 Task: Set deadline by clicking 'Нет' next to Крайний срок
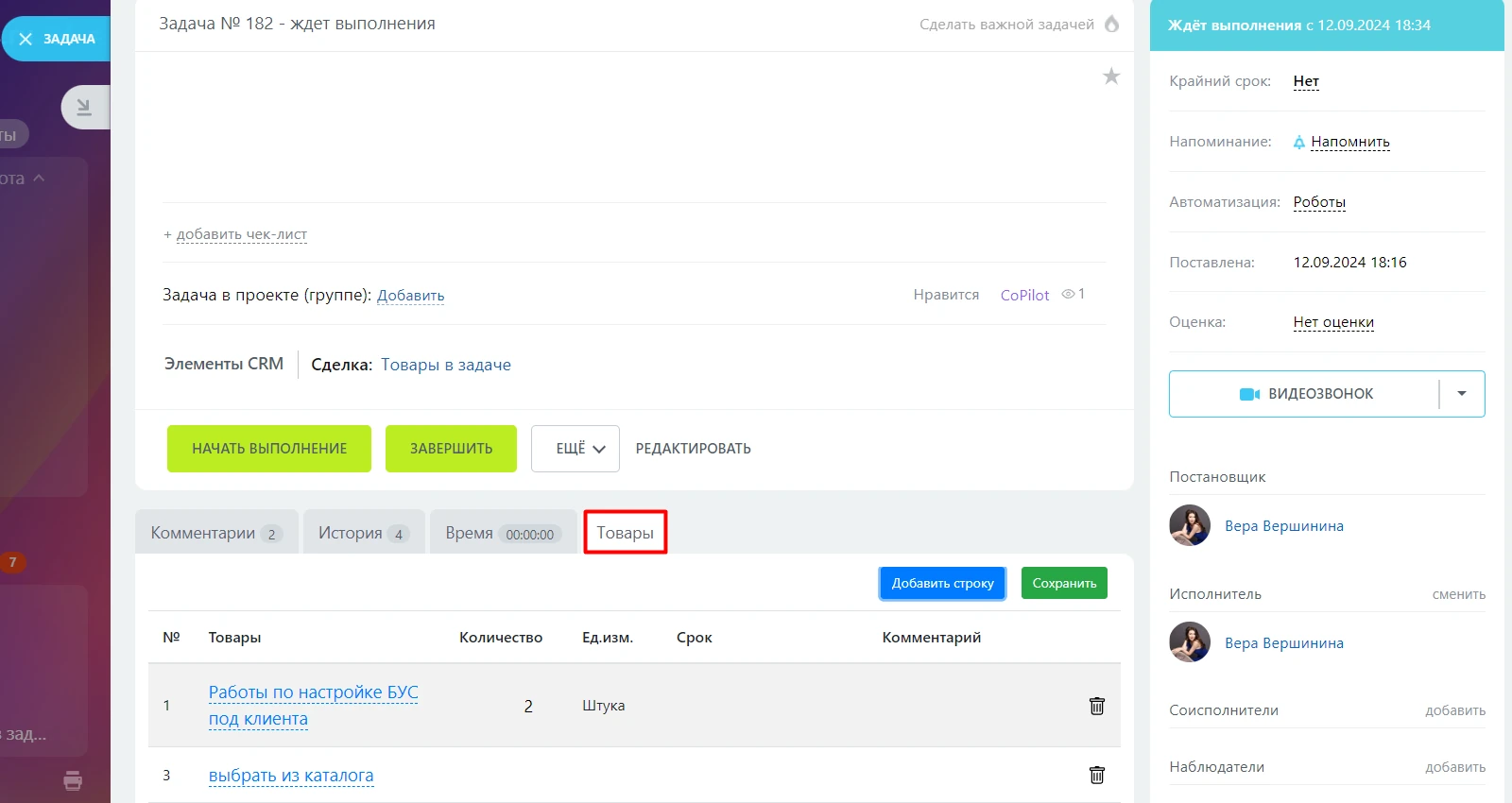point(1306,81)
